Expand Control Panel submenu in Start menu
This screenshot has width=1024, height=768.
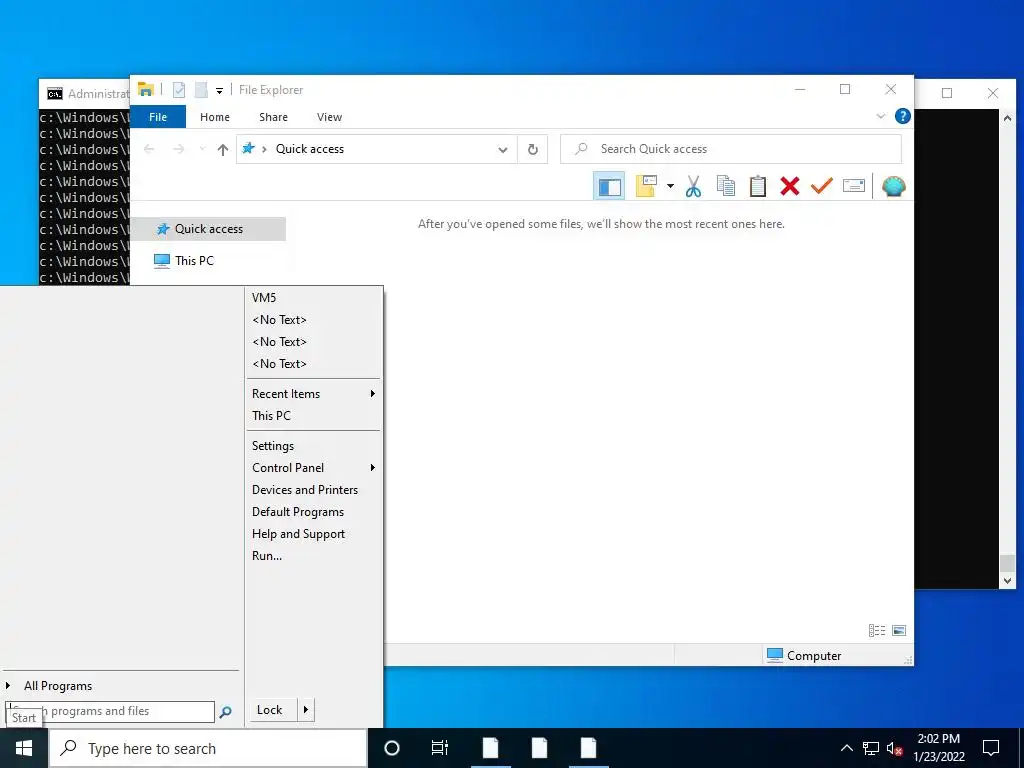tap(313, 468)
